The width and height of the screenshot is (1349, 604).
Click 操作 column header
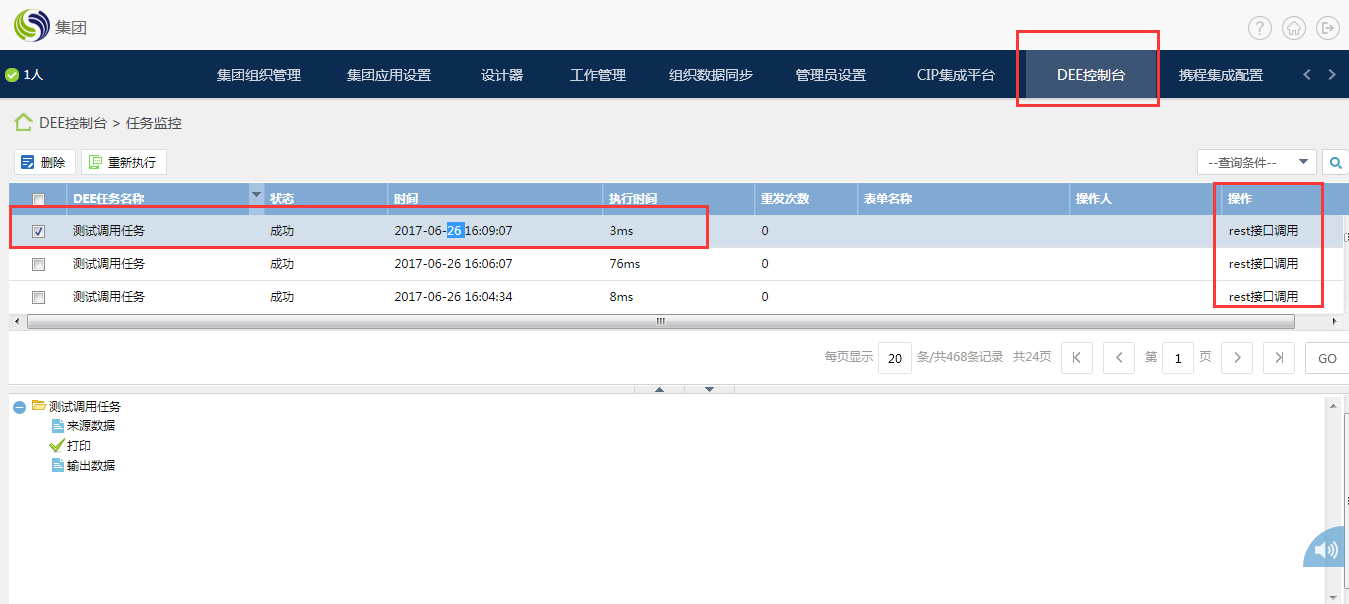coord(1241,199)
